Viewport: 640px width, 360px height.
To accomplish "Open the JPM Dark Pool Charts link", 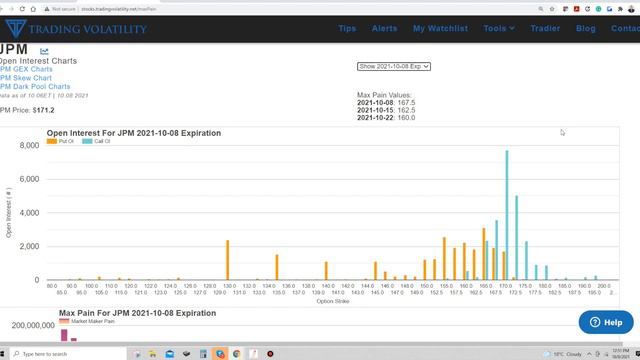I will (35, 86).
